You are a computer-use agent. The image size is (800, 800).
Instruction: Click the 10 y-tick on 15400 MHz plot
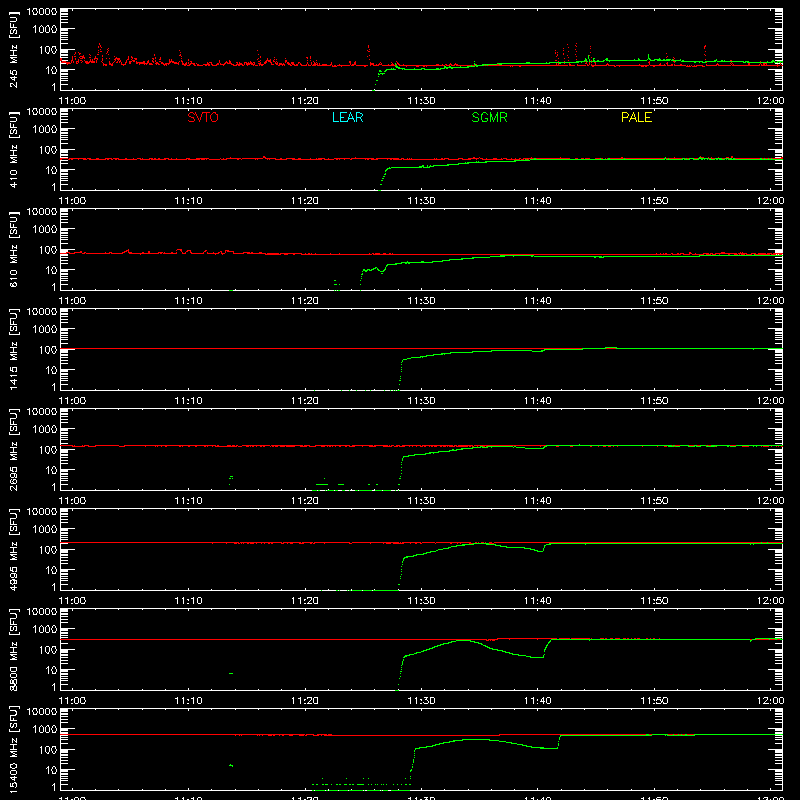[x=51, y=770]
